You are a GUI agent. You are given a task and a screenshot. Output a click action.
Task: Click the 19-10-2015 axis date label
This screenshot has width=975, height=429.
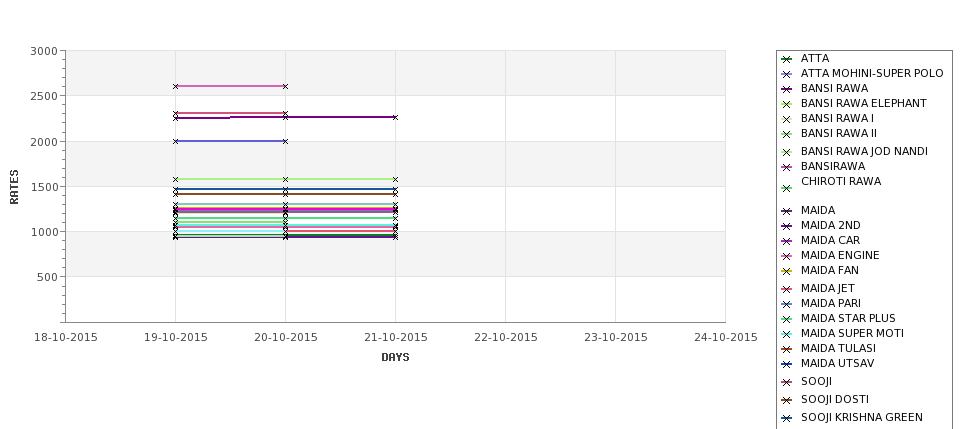(x=175, y=338)
